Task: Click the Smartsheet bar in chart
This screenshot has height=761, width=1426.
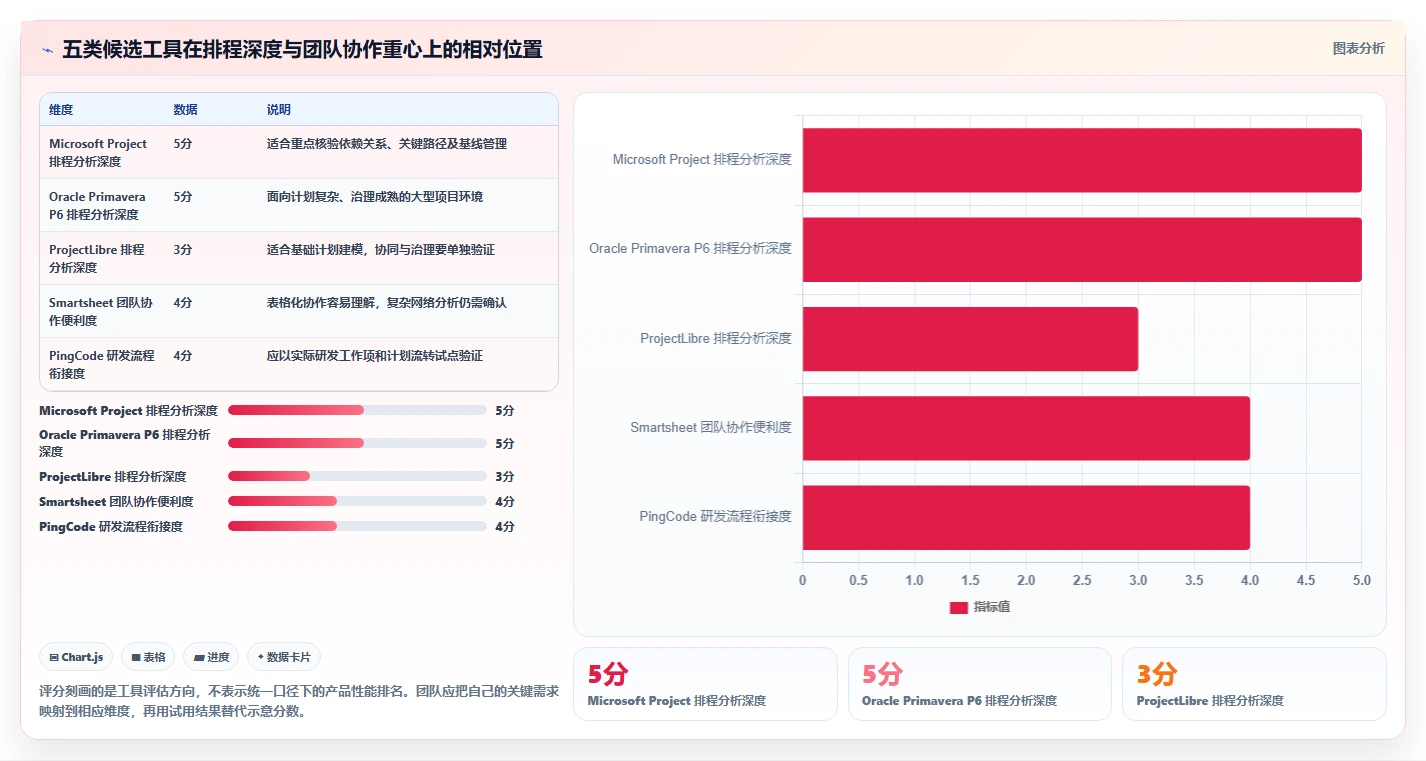Action: click(x=1026, y=428)
